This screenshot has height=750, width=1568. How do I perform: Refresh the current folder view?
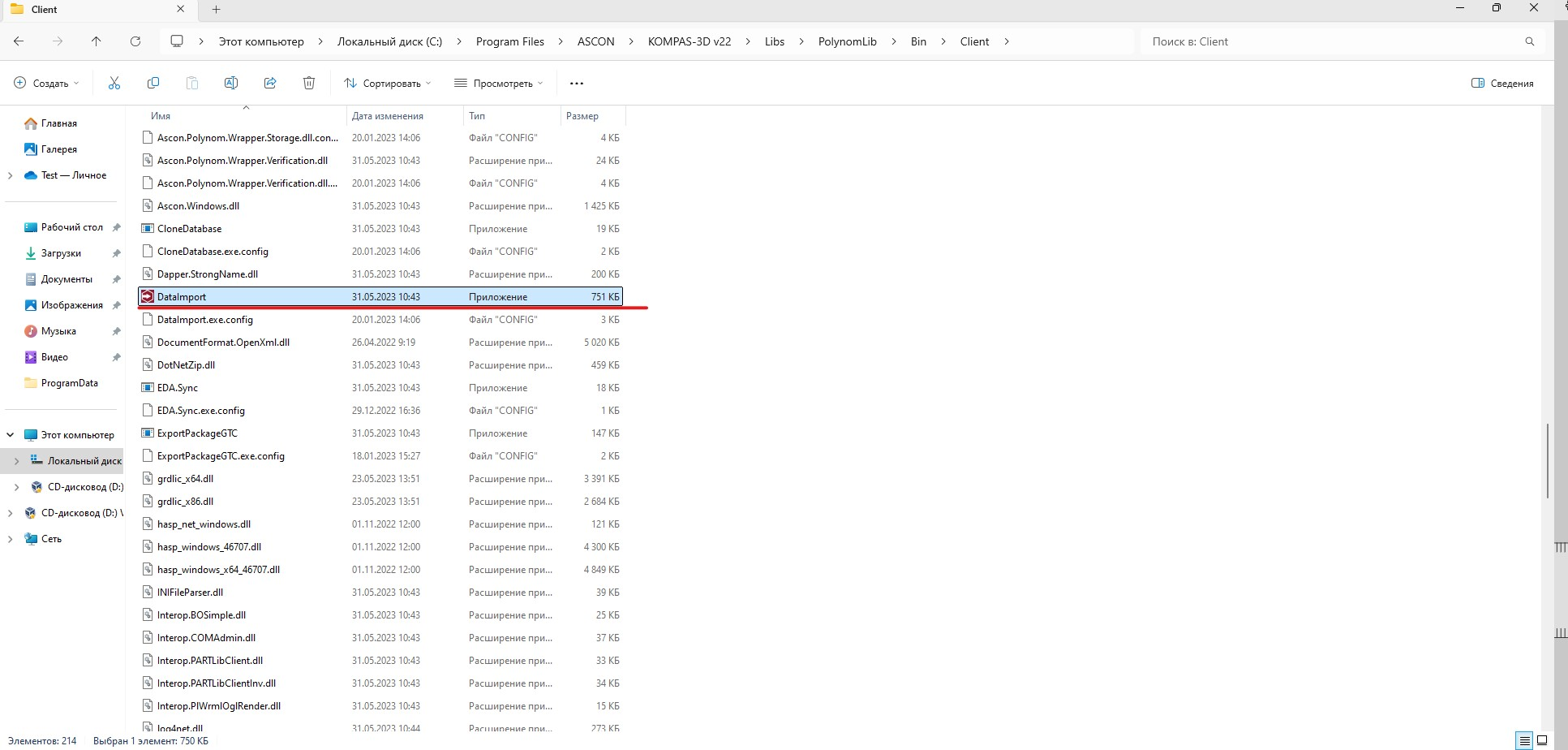pyautogui.click(x=135, y=41)
